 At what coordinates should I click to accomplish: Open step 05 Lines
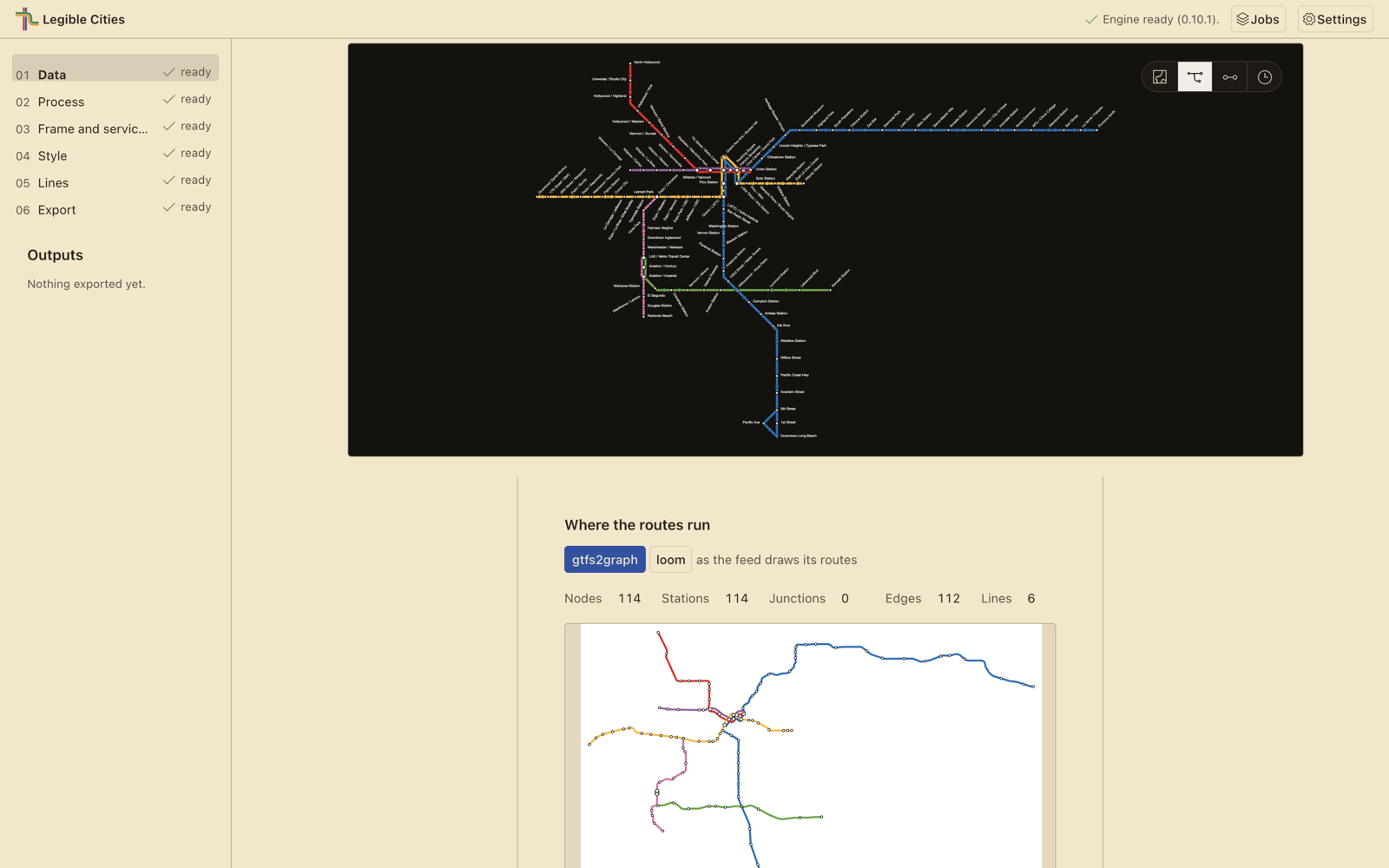coord(115,182)
